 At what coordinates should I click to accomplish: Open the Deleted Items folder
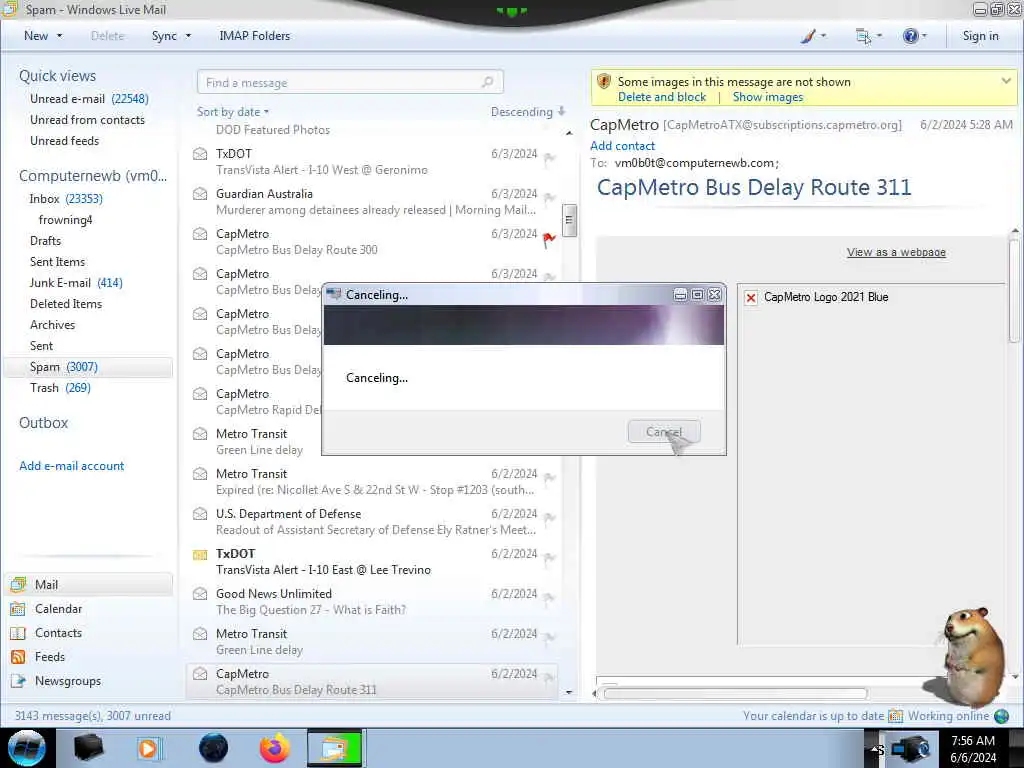tap(66, 304)
